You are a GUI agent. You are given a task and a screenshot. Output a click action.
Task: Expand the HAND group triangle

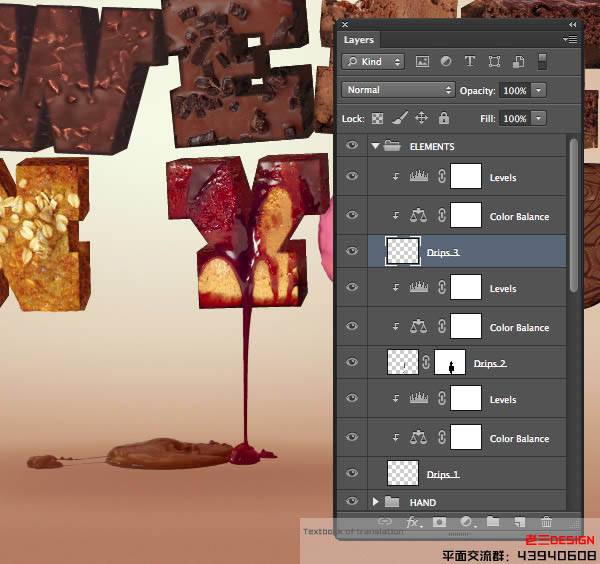(x=376, y=501)
